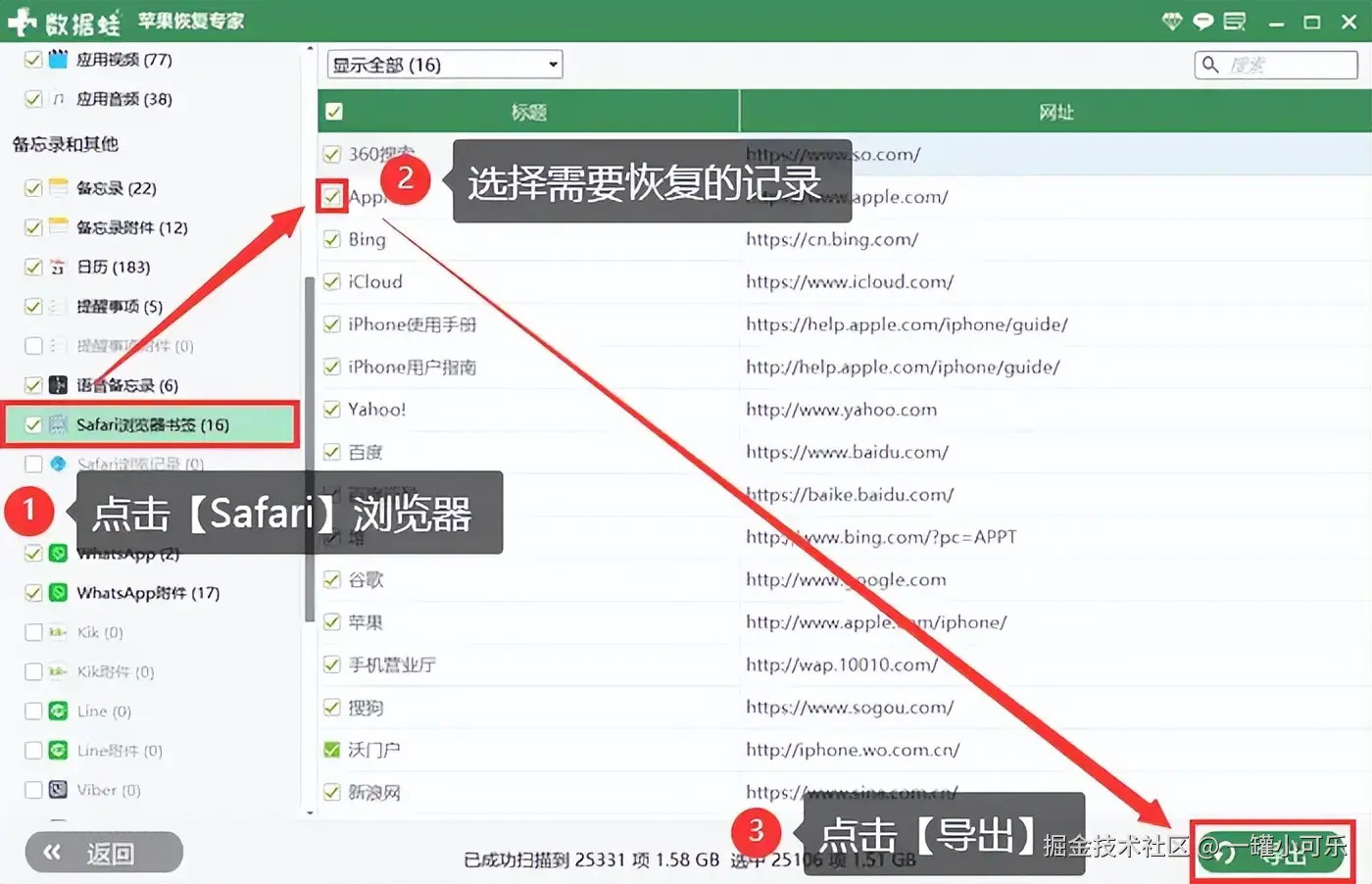The height and width of the screenshot is (884, 1372).
Task: Click the 返回 back button
Action: coord(104,853)
